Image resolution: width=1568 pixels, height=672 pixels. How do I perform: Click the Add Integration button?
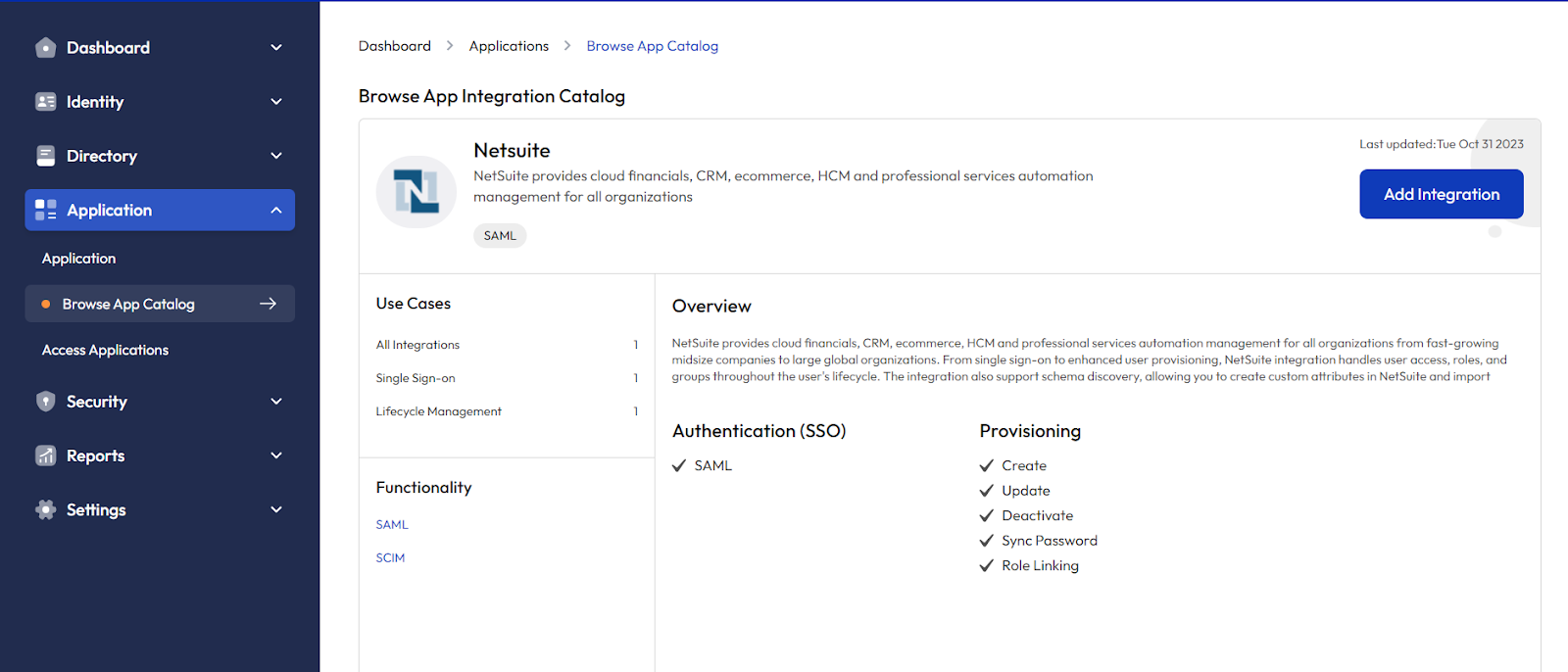[1442, 194]
